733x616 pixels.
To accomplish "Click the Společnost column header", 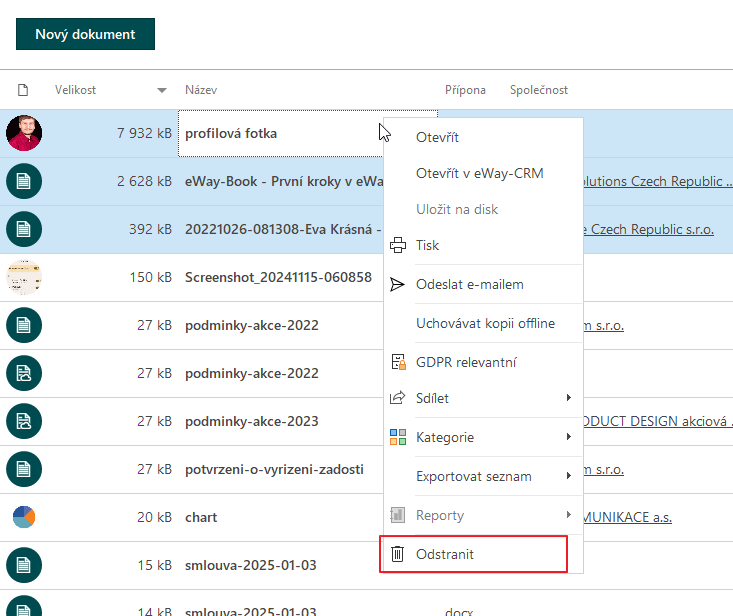I will click(x=539, y=90).
